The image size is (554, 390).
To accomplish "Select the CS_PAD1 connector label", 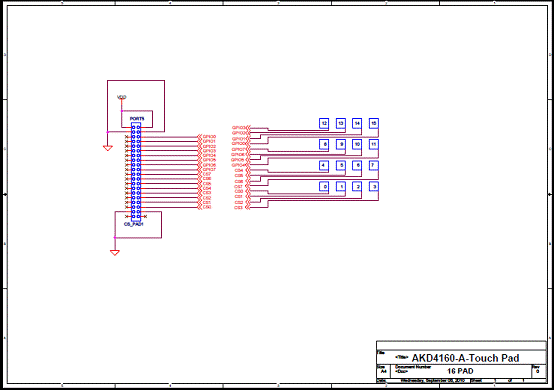I will [x=134, y=224].
